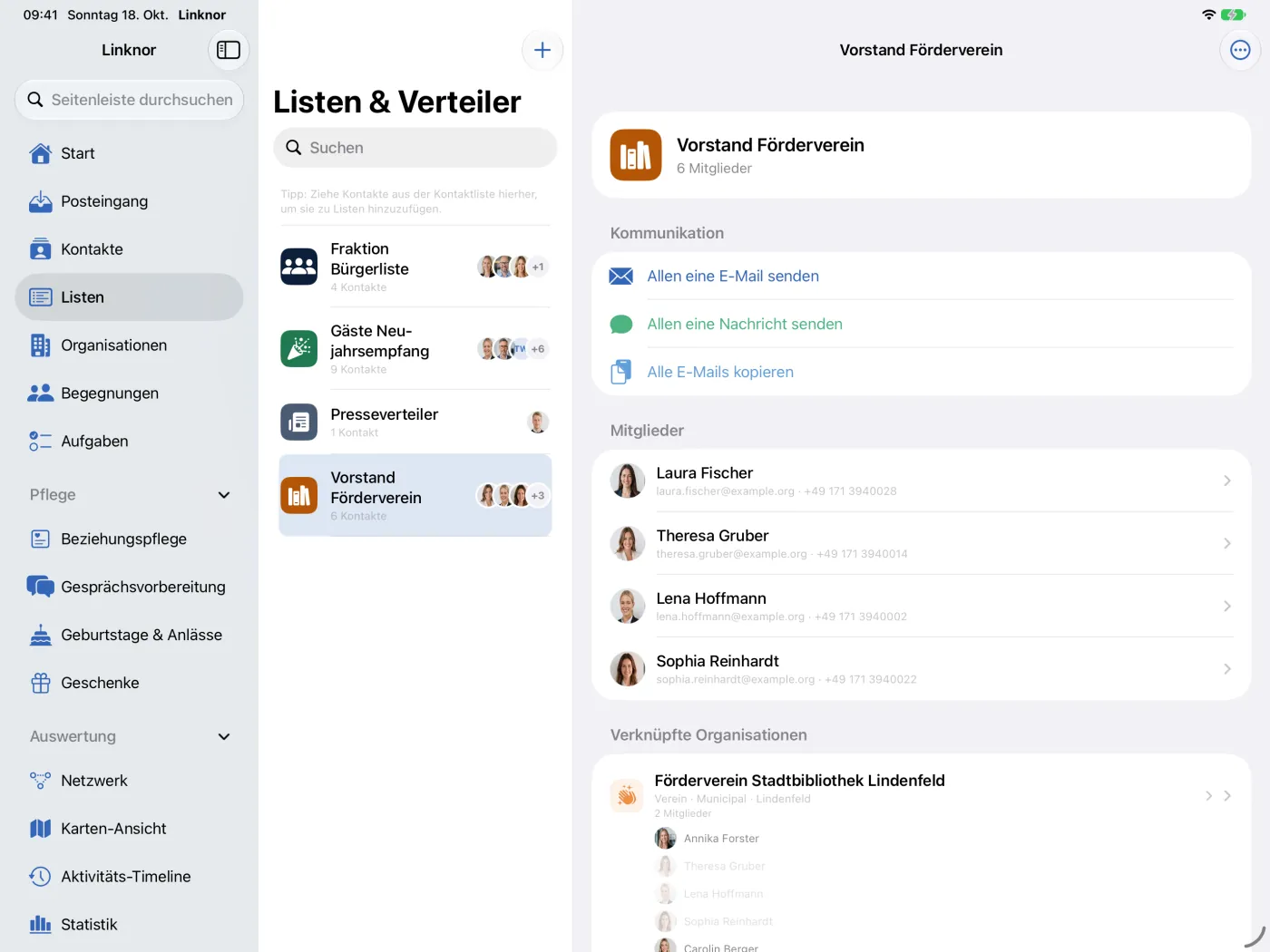
Task: Collapse the Pflege section chevron
Action: (x=224, y=495)
